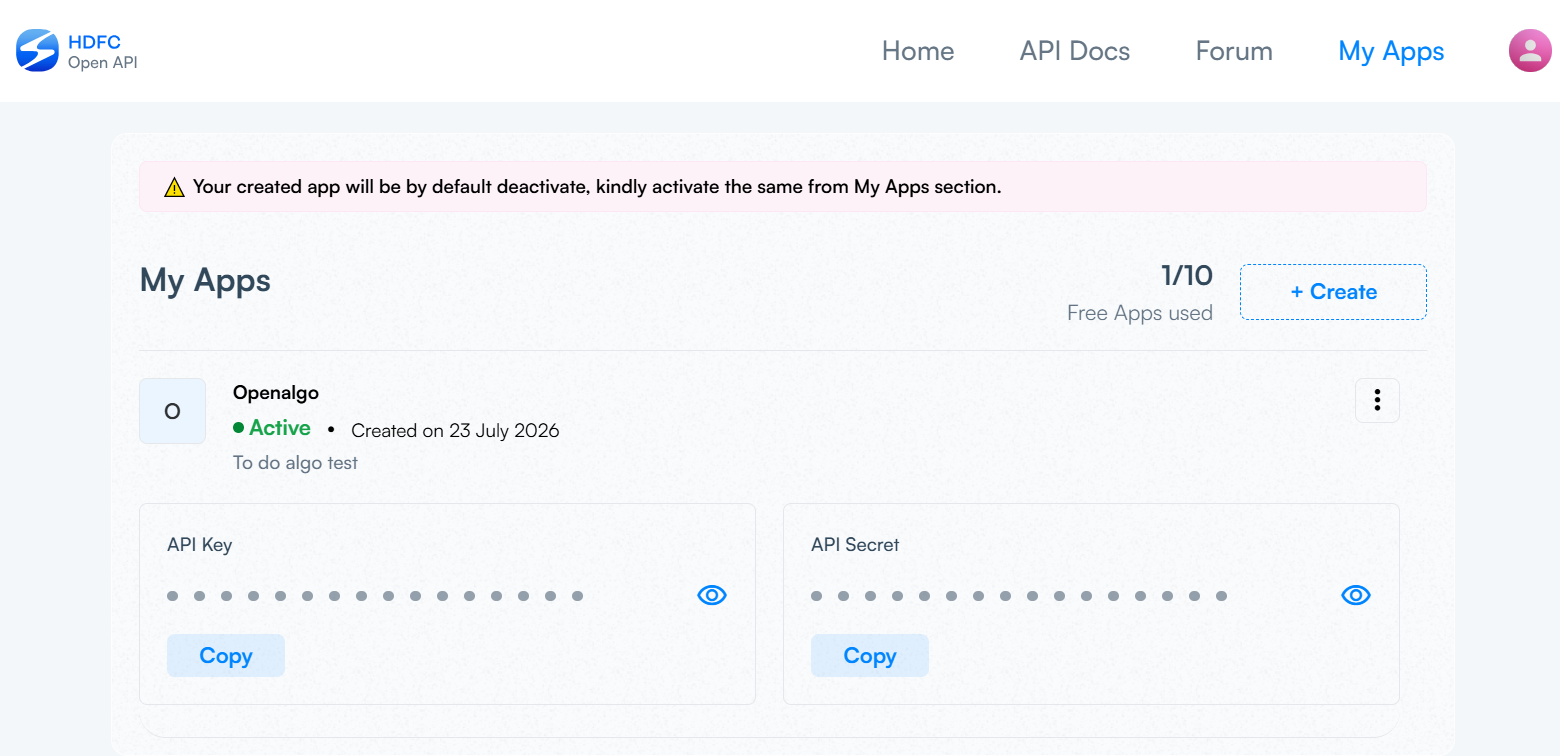Copy the API Secret

pyautogui.click(x=870, y=656)
